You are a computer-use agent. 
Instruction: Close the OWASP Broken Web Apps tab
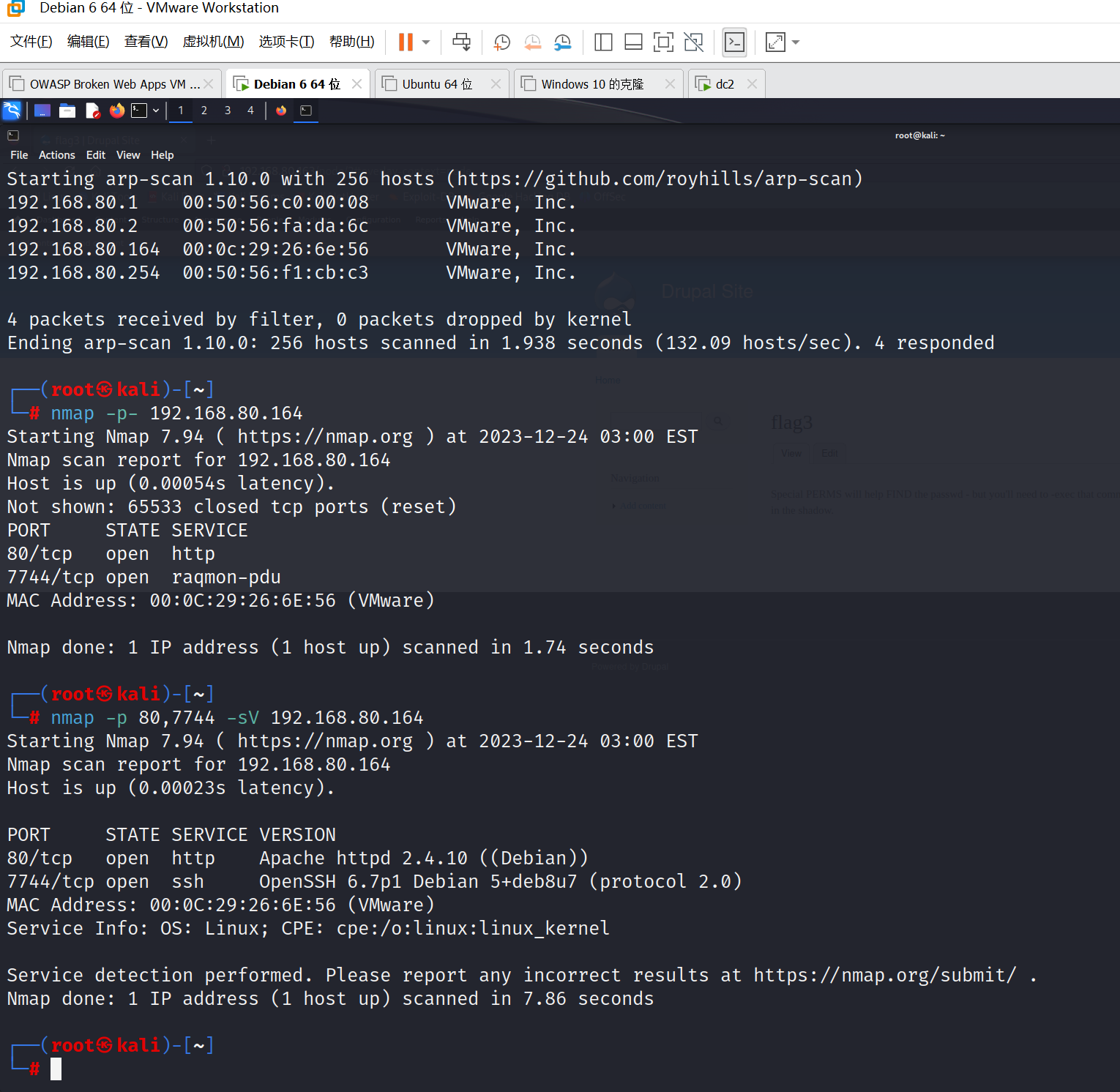pyautogui.click(x=209, y=84)
